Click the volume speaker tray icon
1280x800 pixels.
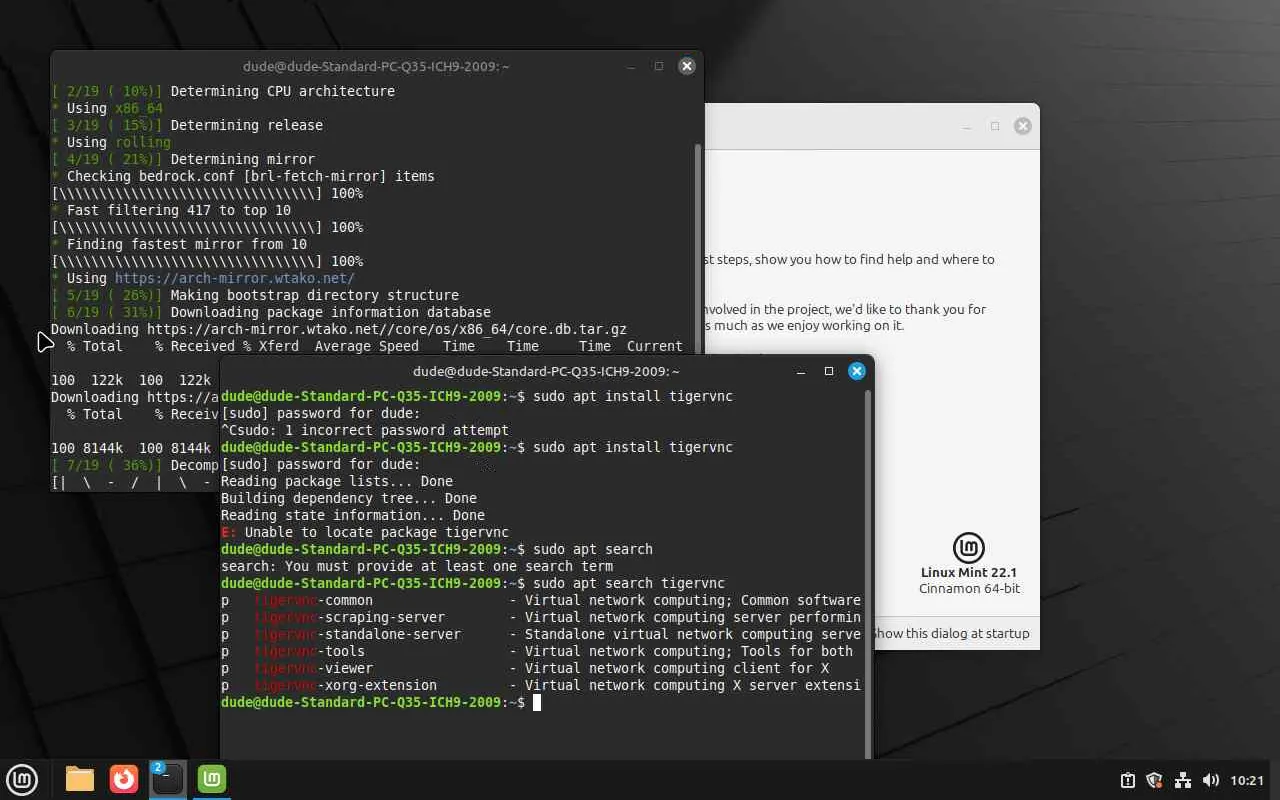click(x=1210, y=780)
